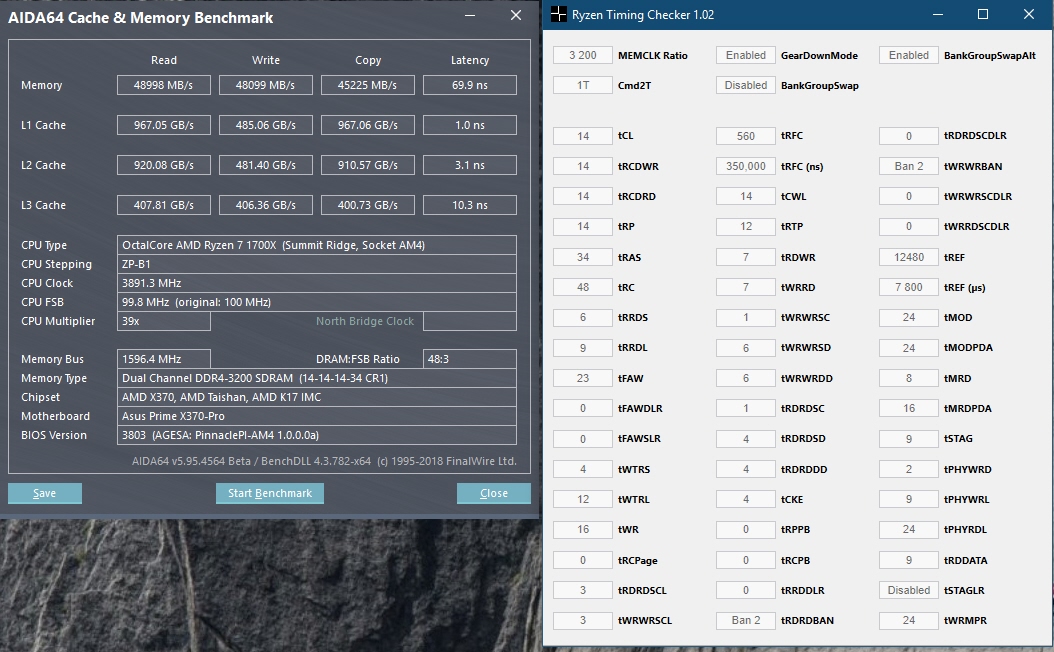Click MEMCLK Ratio value 3 200

(x=583, y=55)
